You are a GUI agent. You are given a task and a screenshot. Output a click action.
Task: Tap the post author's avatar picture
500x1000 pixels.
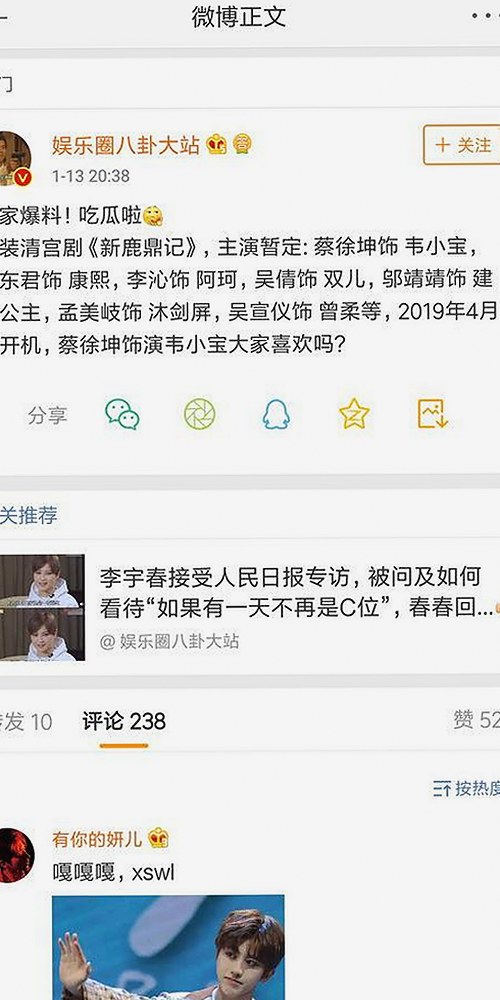tap(15, 158)
